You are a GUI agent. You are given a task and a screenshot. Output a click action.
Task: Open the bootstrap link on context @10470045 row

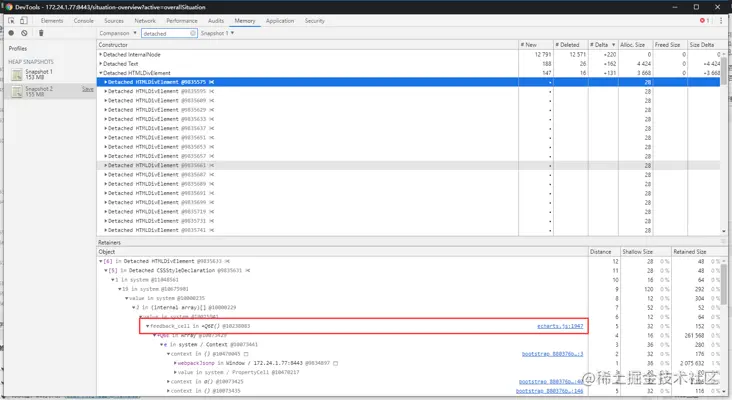[552, 354]
